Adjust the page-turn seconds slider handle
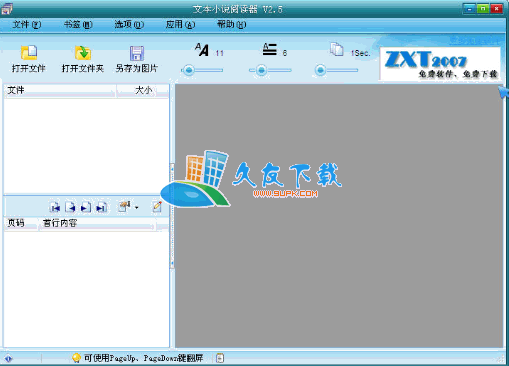The width and height of the screenshot is (509, 366). point(320,70)
